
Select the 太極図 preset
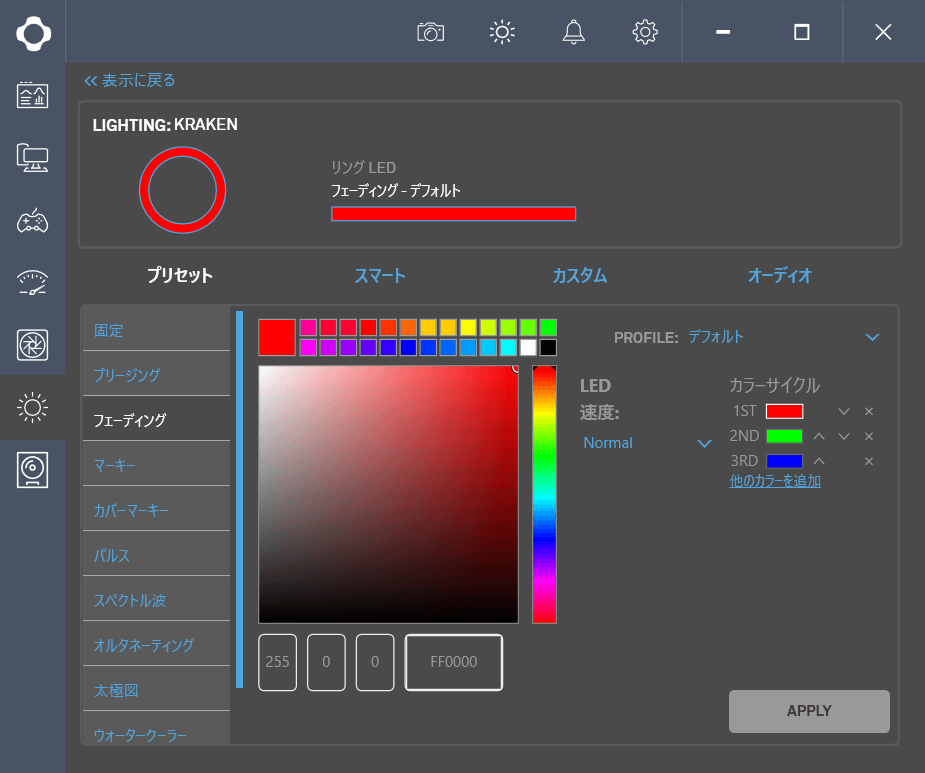(x=156, y=689)
